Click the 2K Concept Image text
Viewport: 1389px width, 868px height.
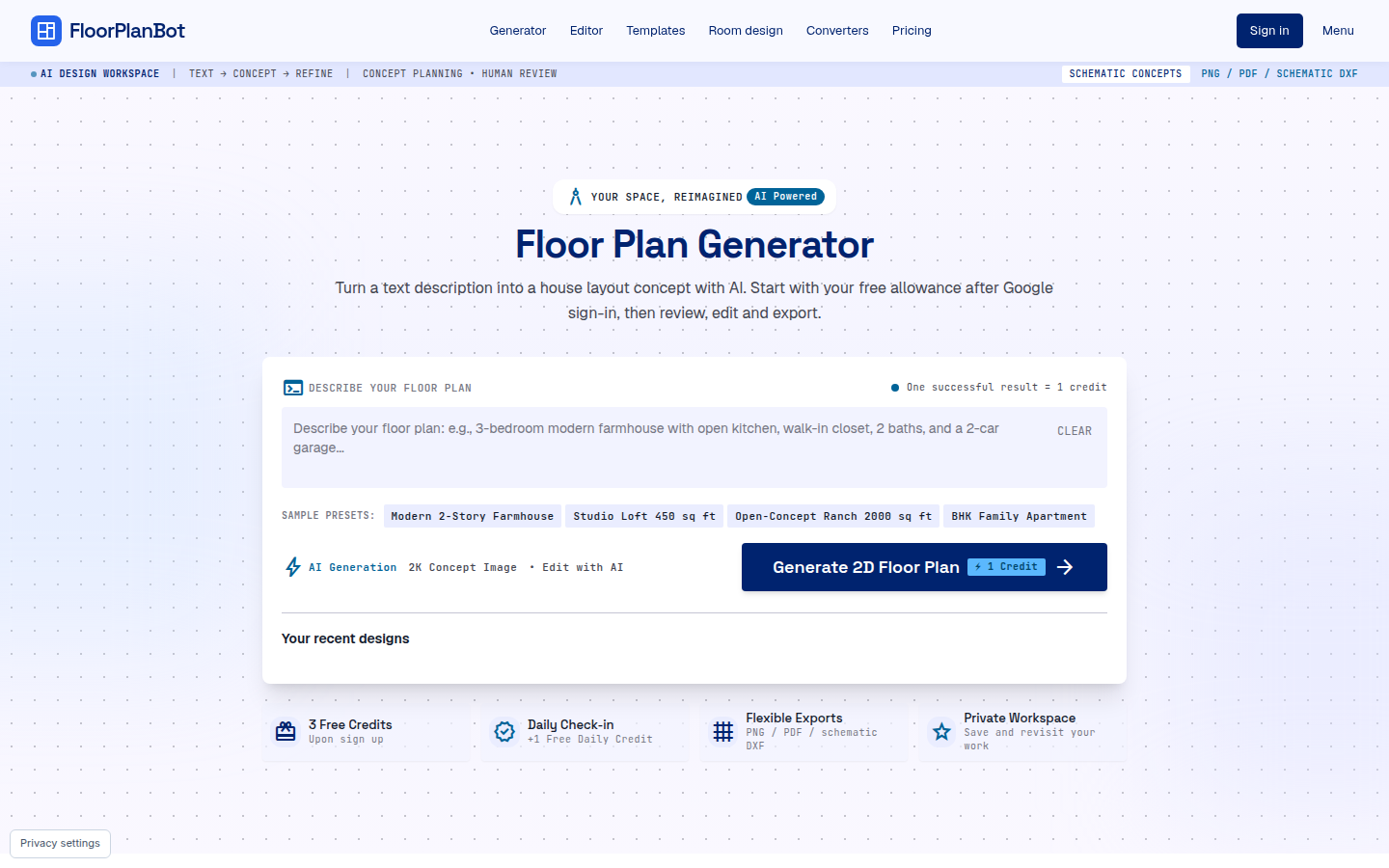pos(463,568)
